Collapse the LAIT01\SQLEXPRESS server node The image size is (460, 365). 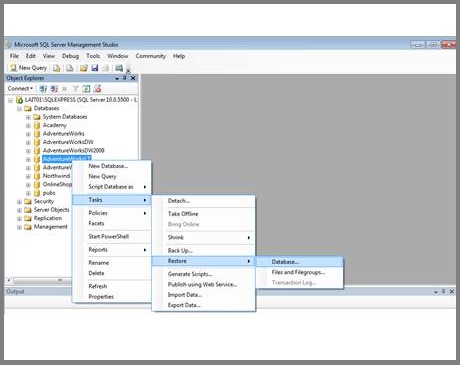click(x=10, y=100)
